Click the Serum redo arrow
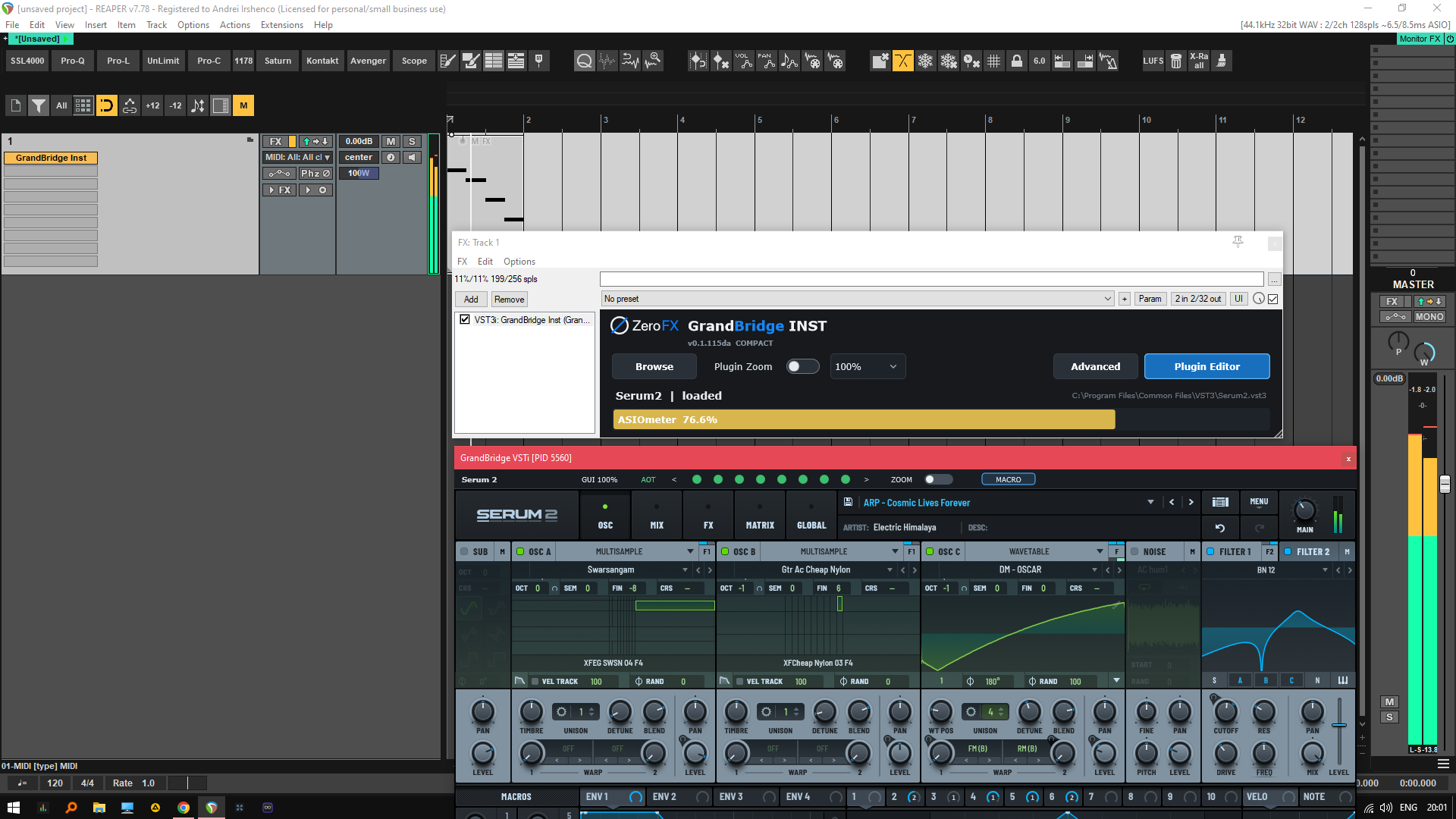The height and width of the screenshot is (819, 1456). coord(1260,528)
